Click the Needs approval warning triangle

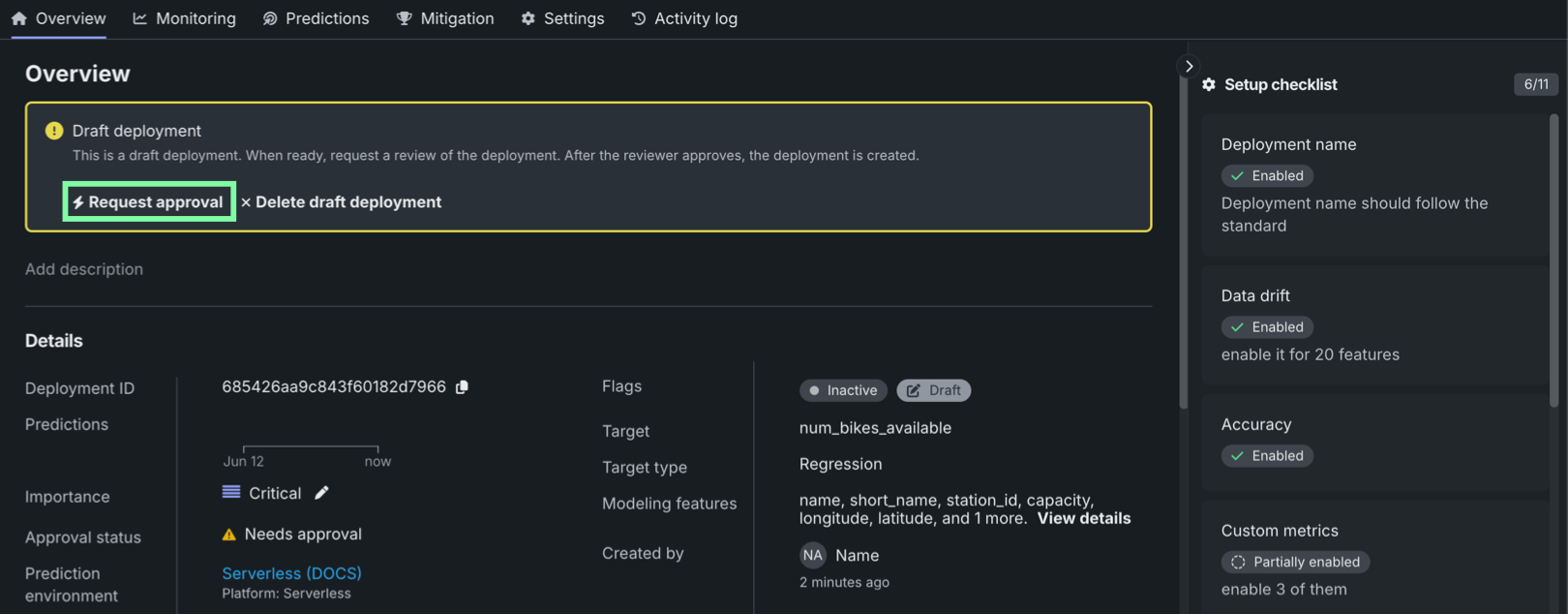[229, 535]
